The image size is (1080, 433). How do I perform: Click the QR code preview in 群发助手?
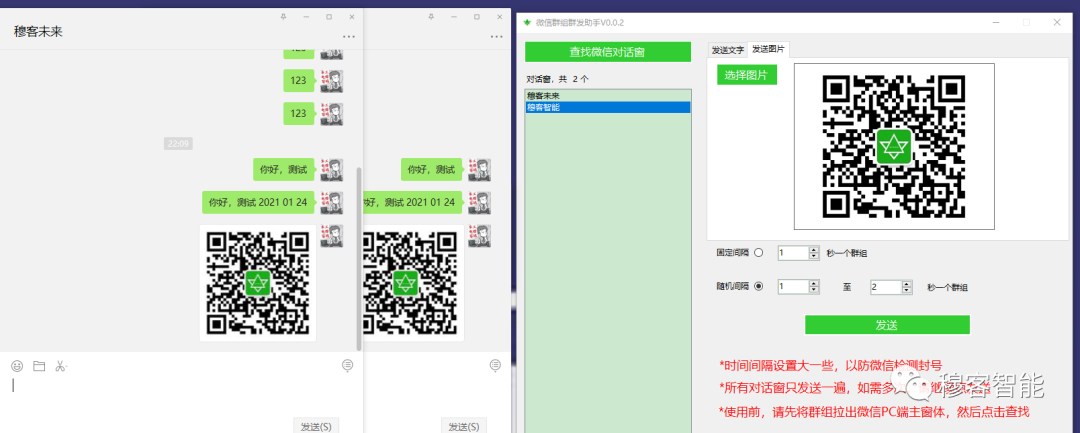tap(894, 146)
